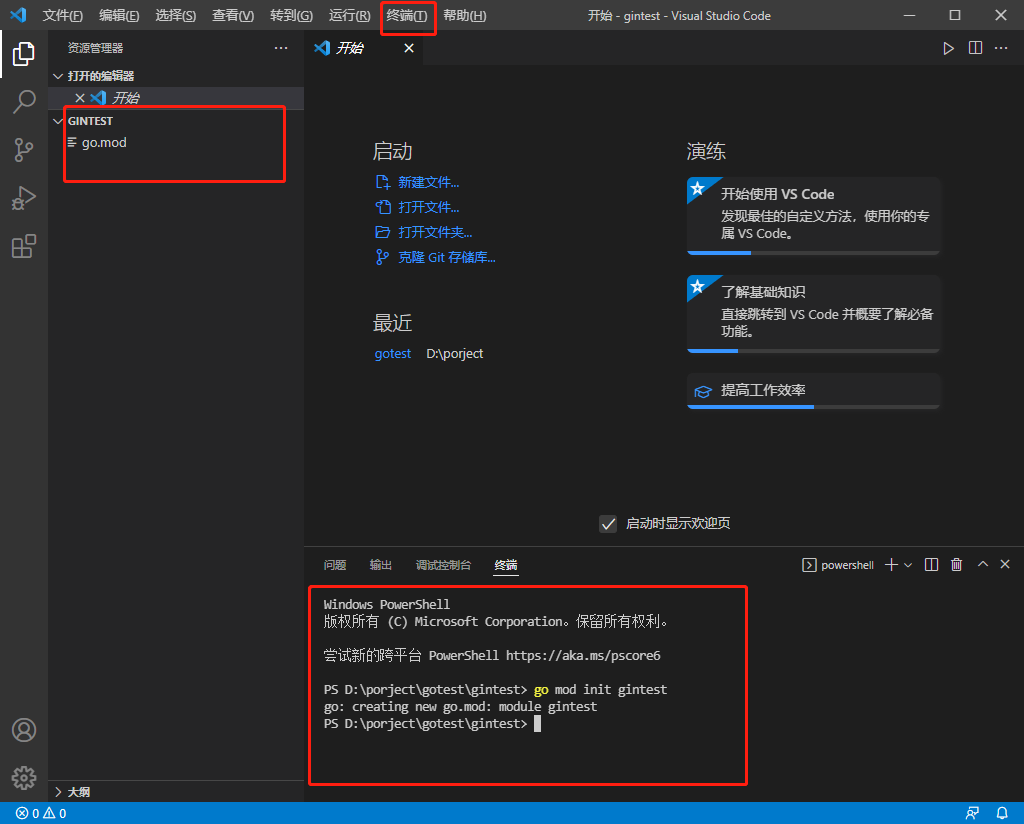1024x824 pixels.
Task: Close 开始 in the open editors list
Action: (80, 98)
